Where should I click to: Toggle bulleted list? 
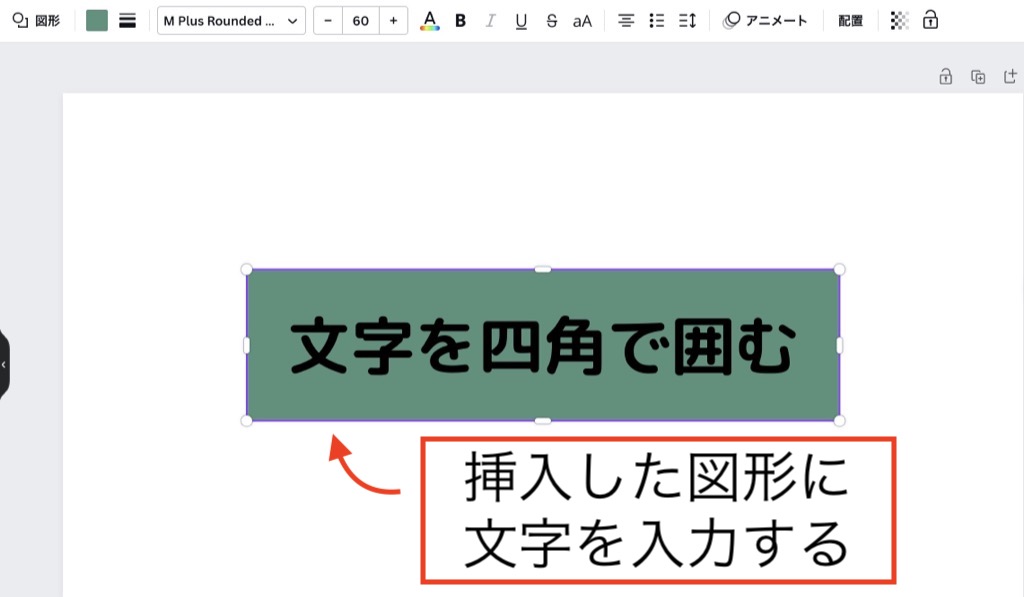point(656,21)
